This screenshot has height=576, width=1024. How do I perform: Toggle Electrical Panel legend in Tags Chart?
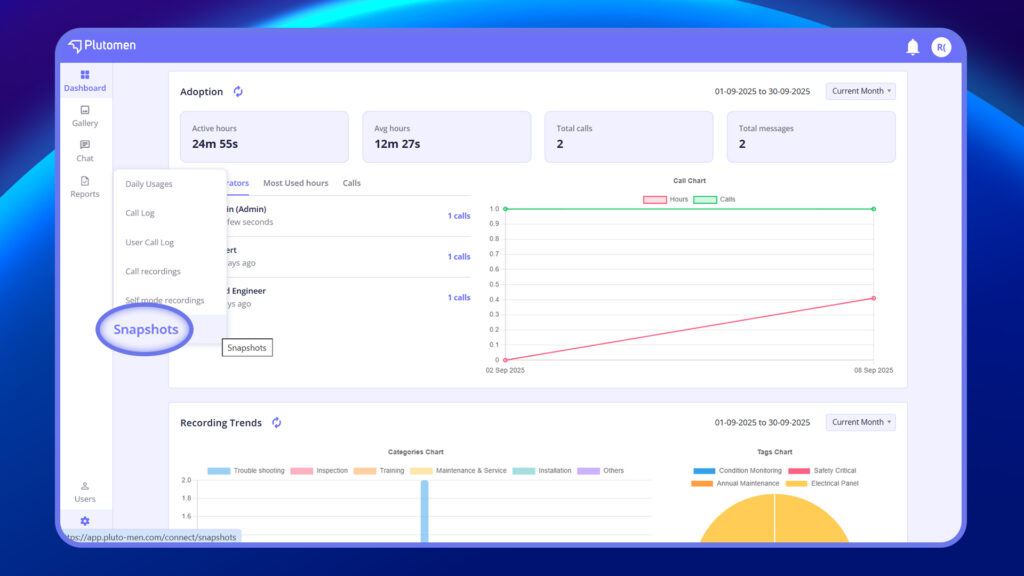(822, 484)
